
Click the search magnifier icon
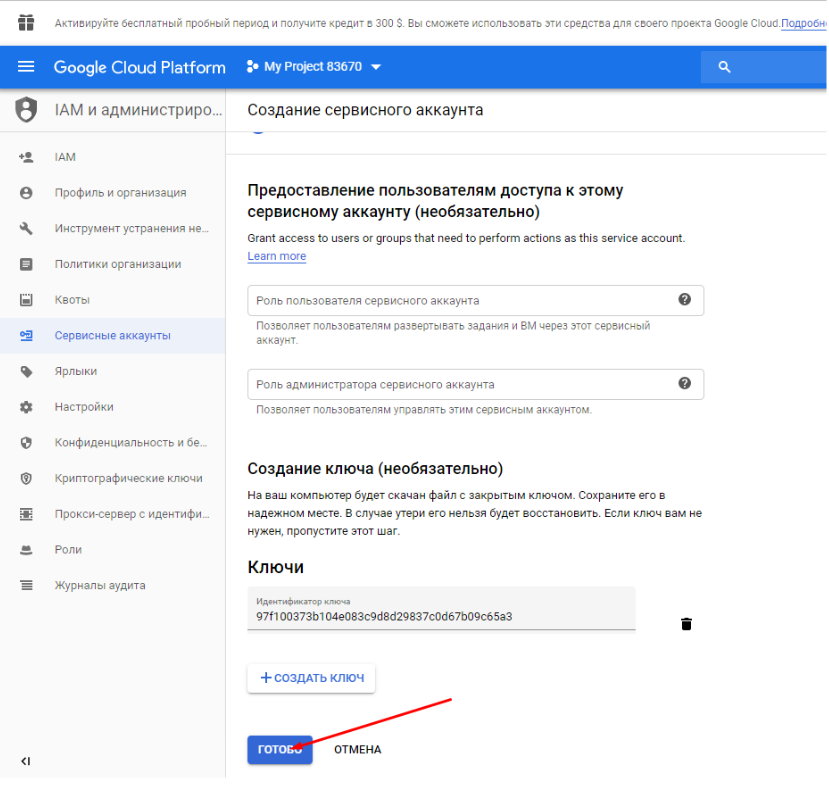click(x=724, y=67)
